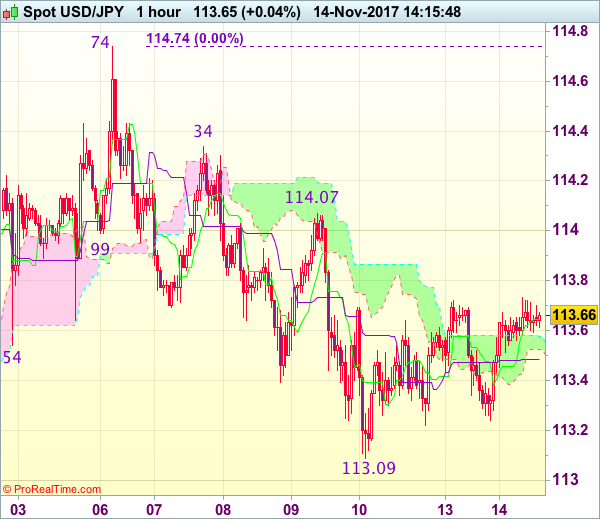Click the '13' date axis label
This screenshot has height=519, width=600.
click(445, 510)
